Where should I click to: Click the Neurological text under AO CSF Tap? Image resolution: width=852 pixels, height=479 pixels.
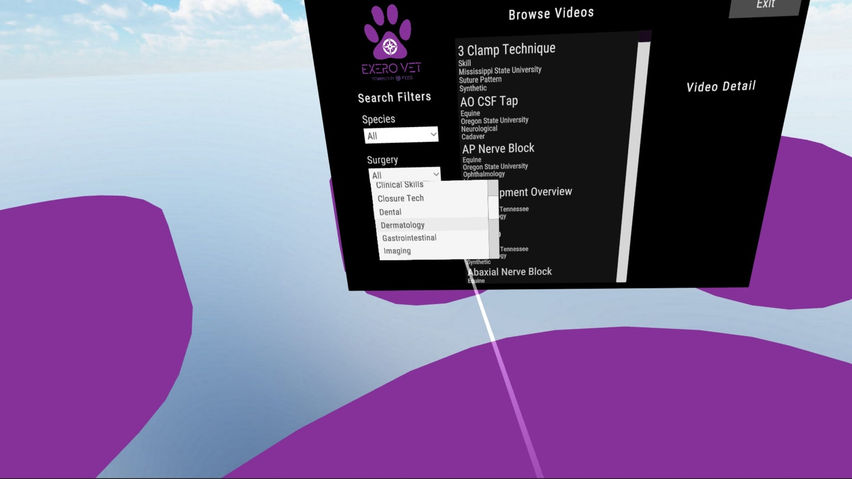[479, 129]
